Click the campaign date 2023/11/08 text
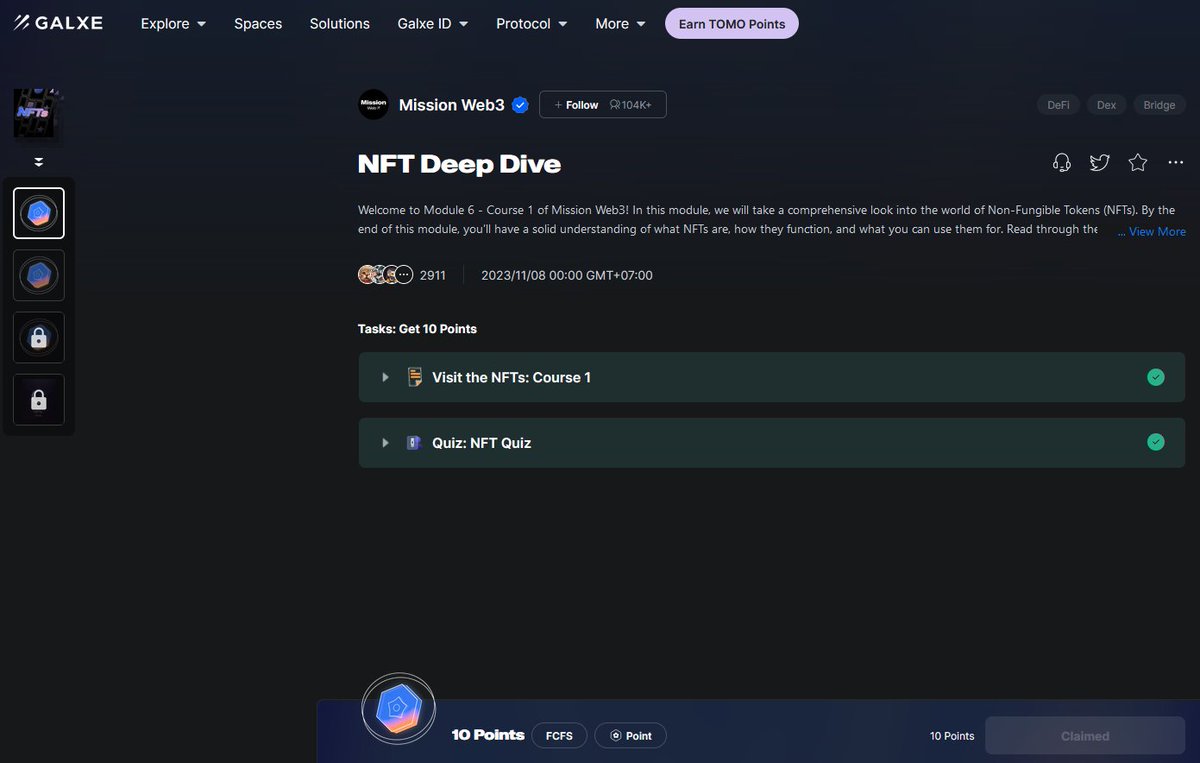This screenshot has height=763, width=1200. click(x=567, y=275)
